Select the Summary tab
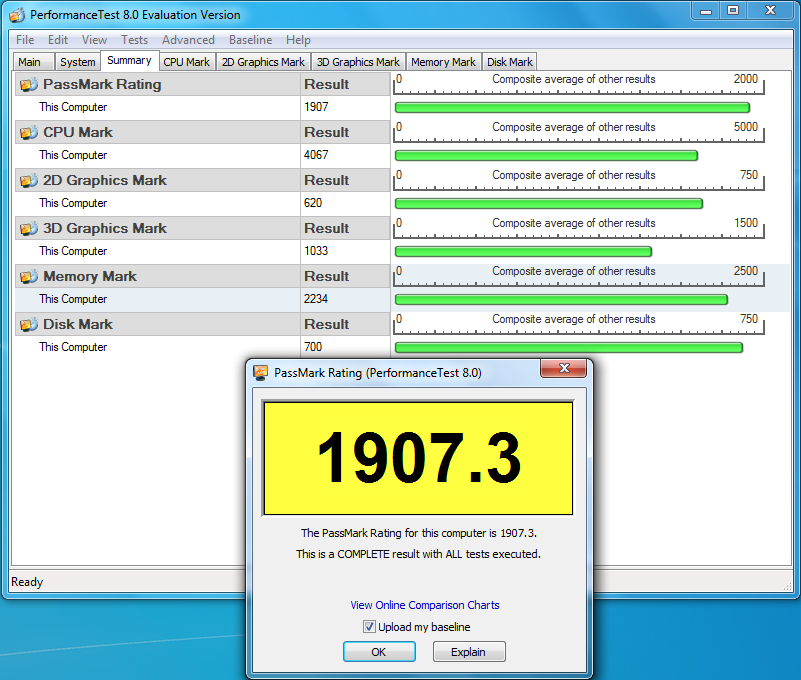The width and height of the screenshot is (801, 680). [x=130, y=60]
